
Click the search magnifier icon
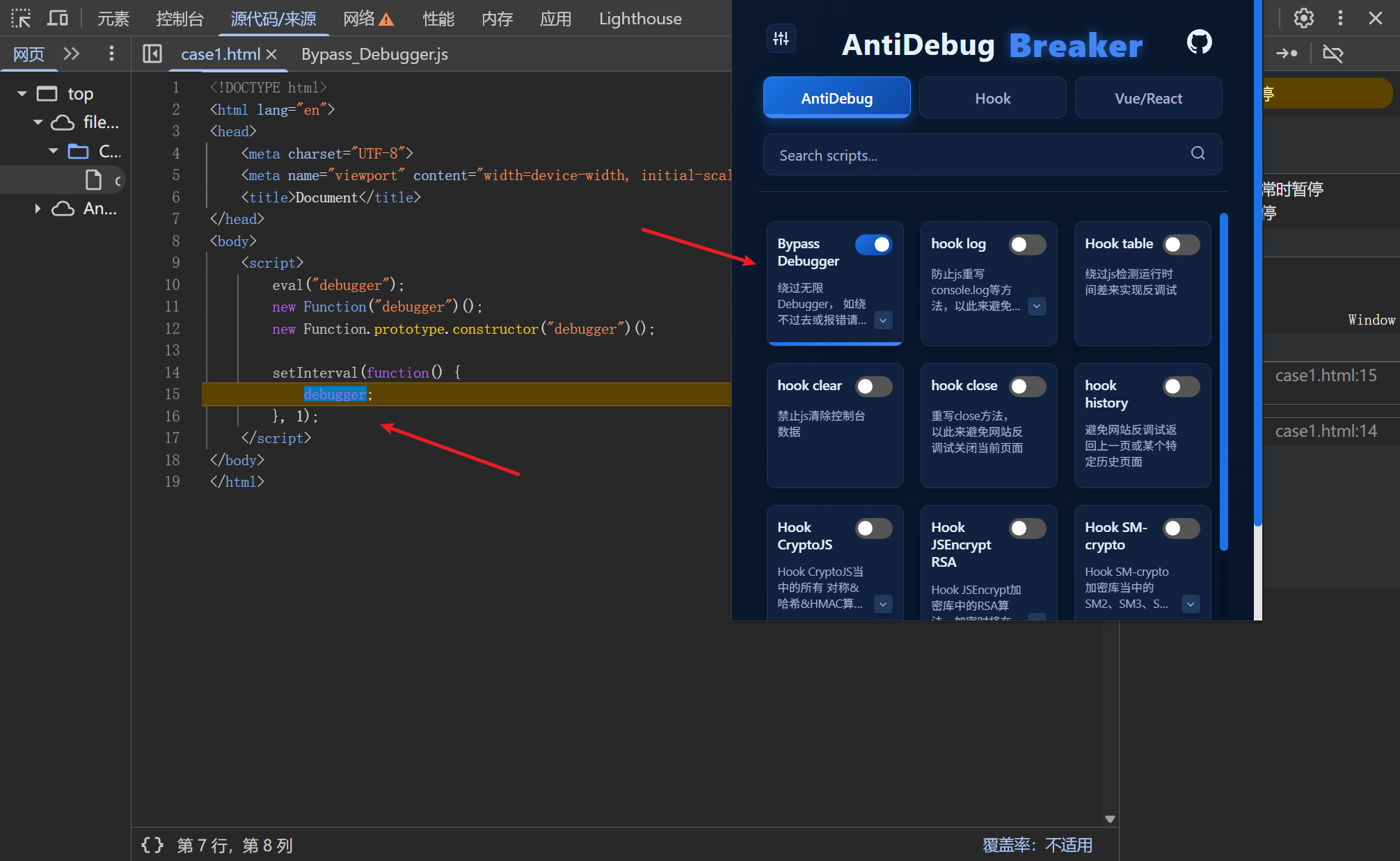click(x=1198, y=153)
